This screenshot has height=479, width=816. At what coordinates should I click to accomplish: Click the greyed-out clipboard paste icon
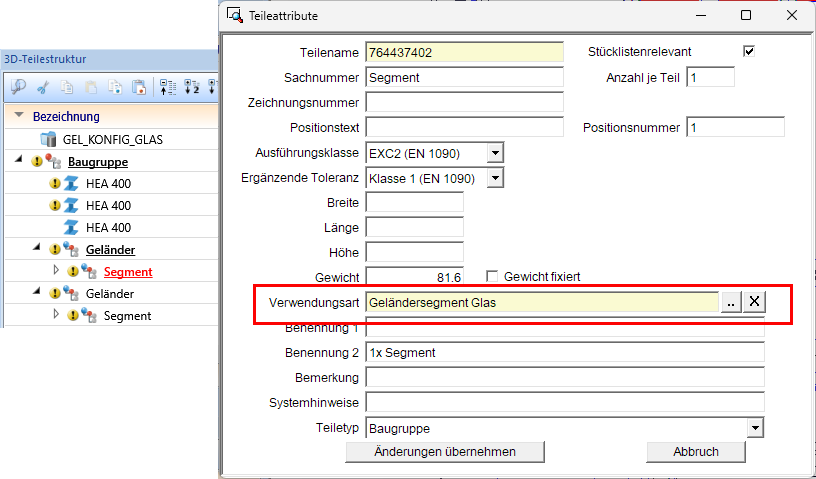pos(91,87)
